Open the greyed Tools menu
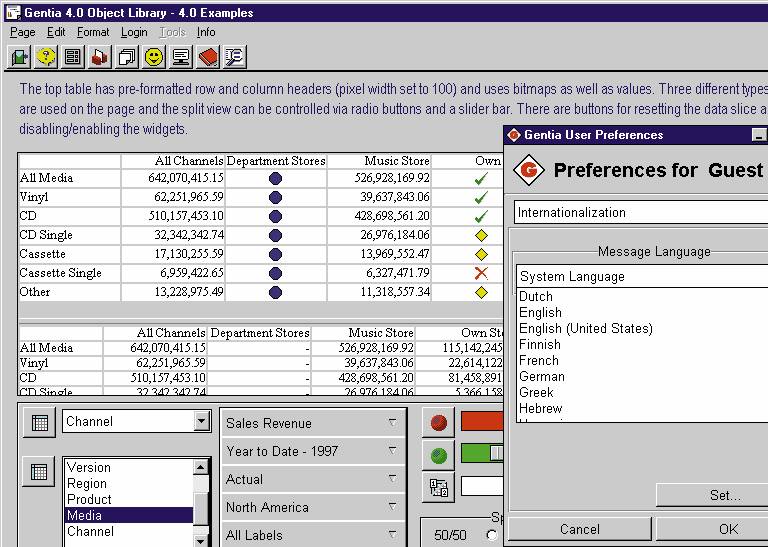Image resolution: width=768 pixels, height=547 pixels. click(172, 32)
